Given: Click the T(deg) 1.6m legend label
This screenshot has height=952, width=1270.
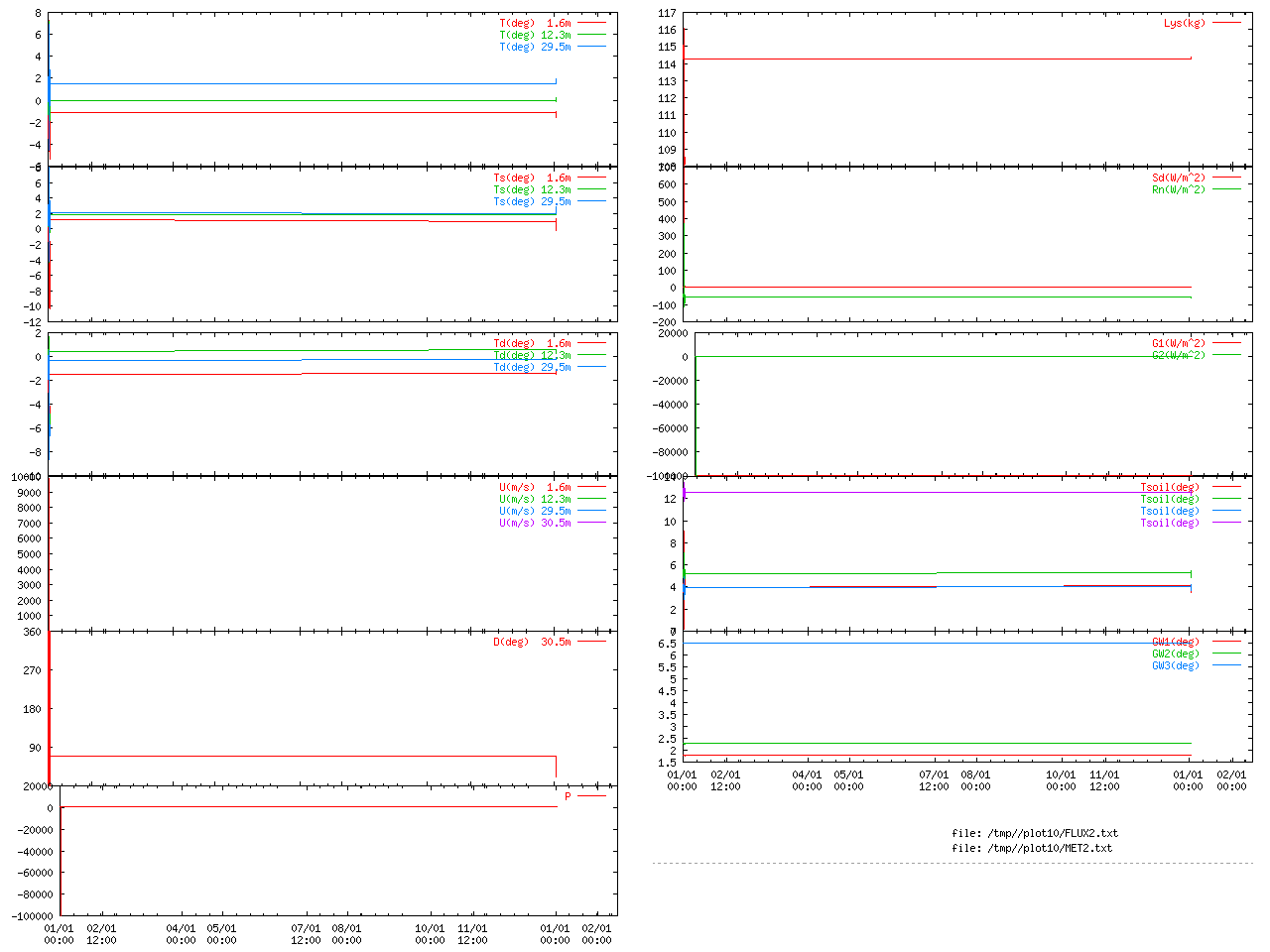Looking at the screenshot, I should pyautogui.click(x=536, y=23).
